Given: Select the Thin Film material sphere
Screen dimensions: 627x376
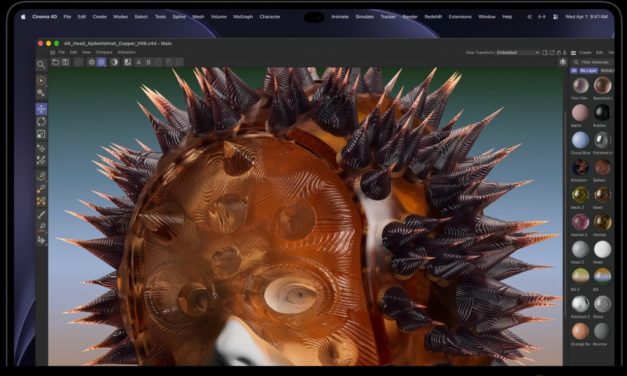Looking at the screenshot, I should pos(580,85).
